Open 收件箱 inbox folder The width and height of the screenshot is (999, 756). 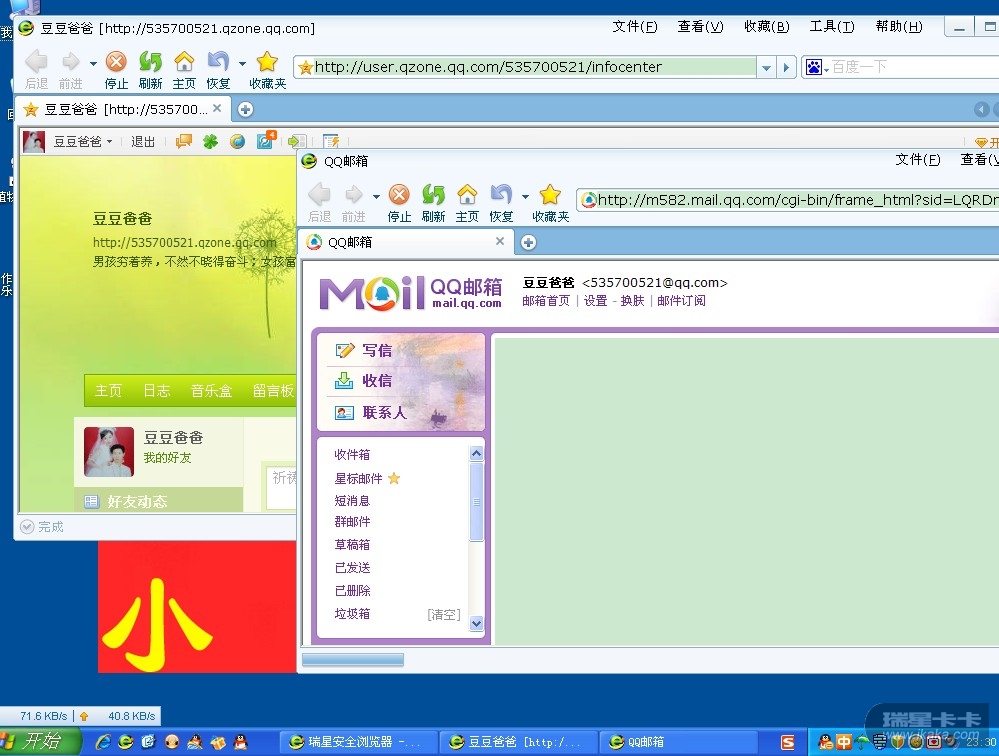point(352,455)
